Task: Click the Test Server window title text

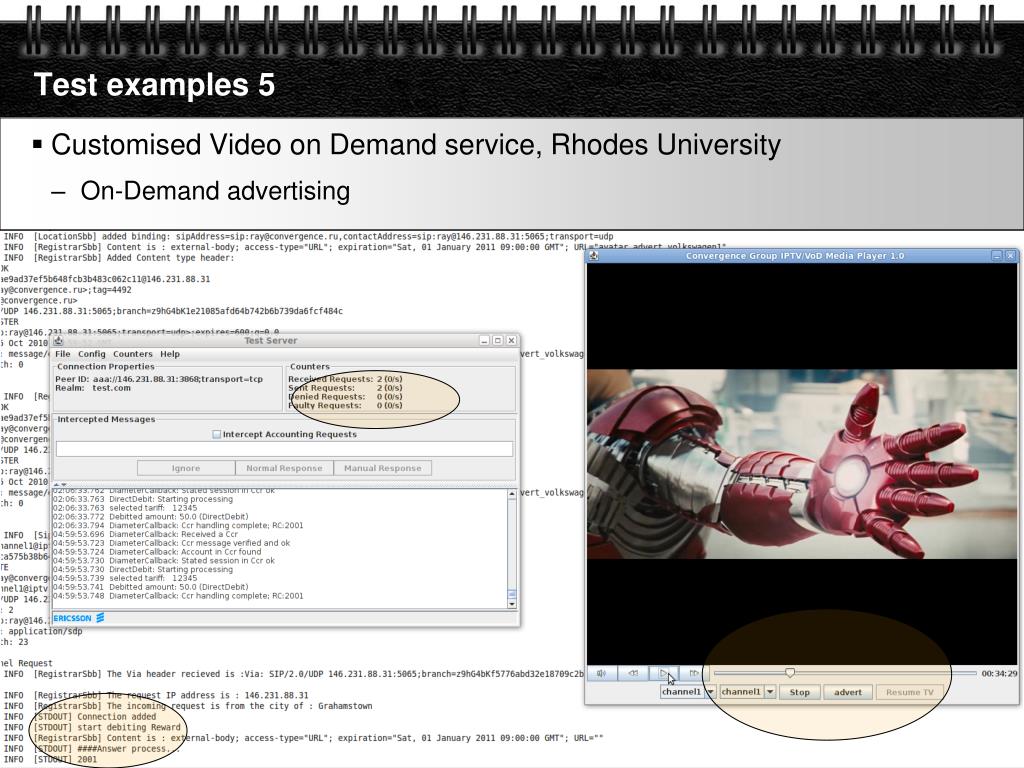Action: coord(270,341)
